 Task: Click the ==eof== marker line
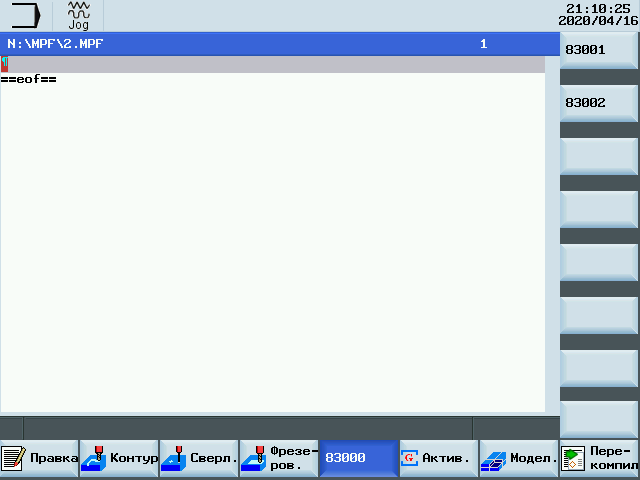28,79
